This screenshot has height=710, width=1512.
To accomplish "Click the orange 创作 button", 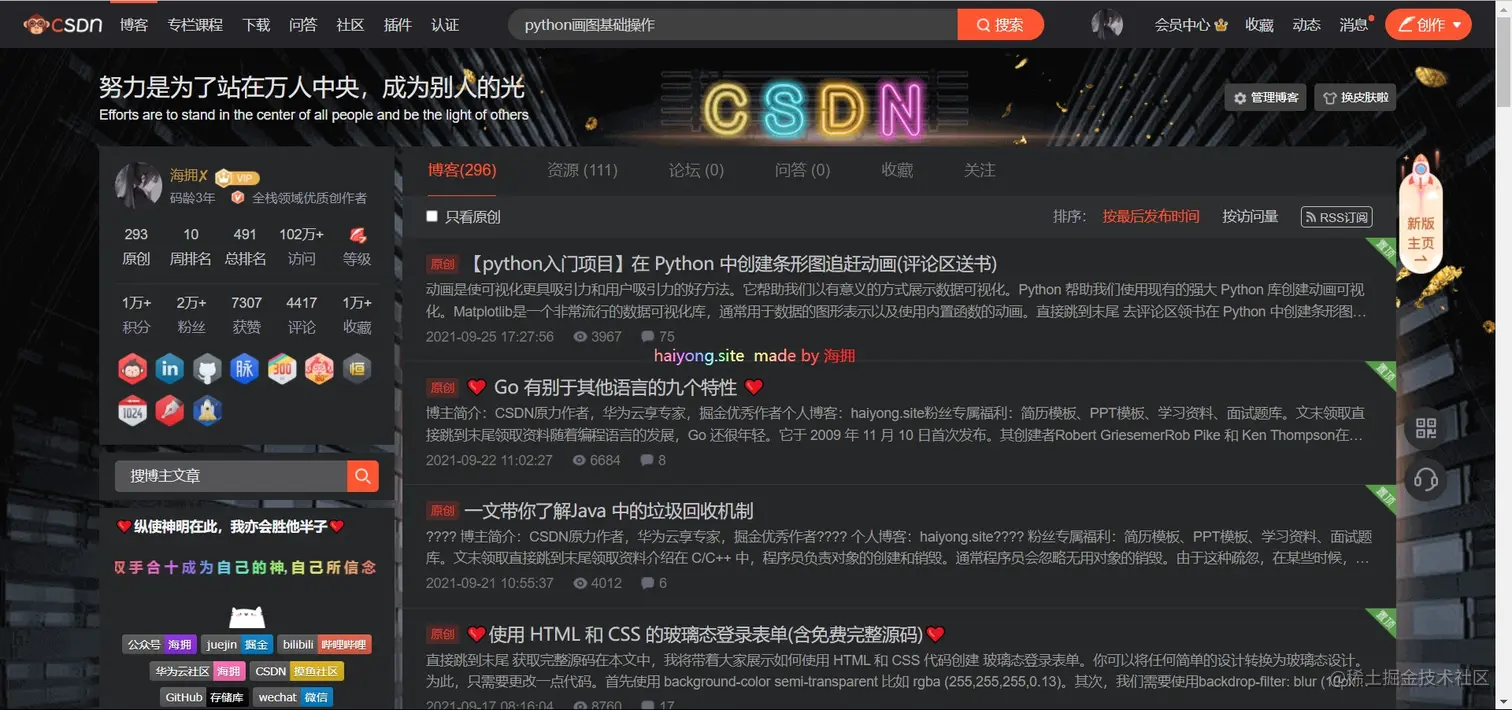I will (1428, 24).
